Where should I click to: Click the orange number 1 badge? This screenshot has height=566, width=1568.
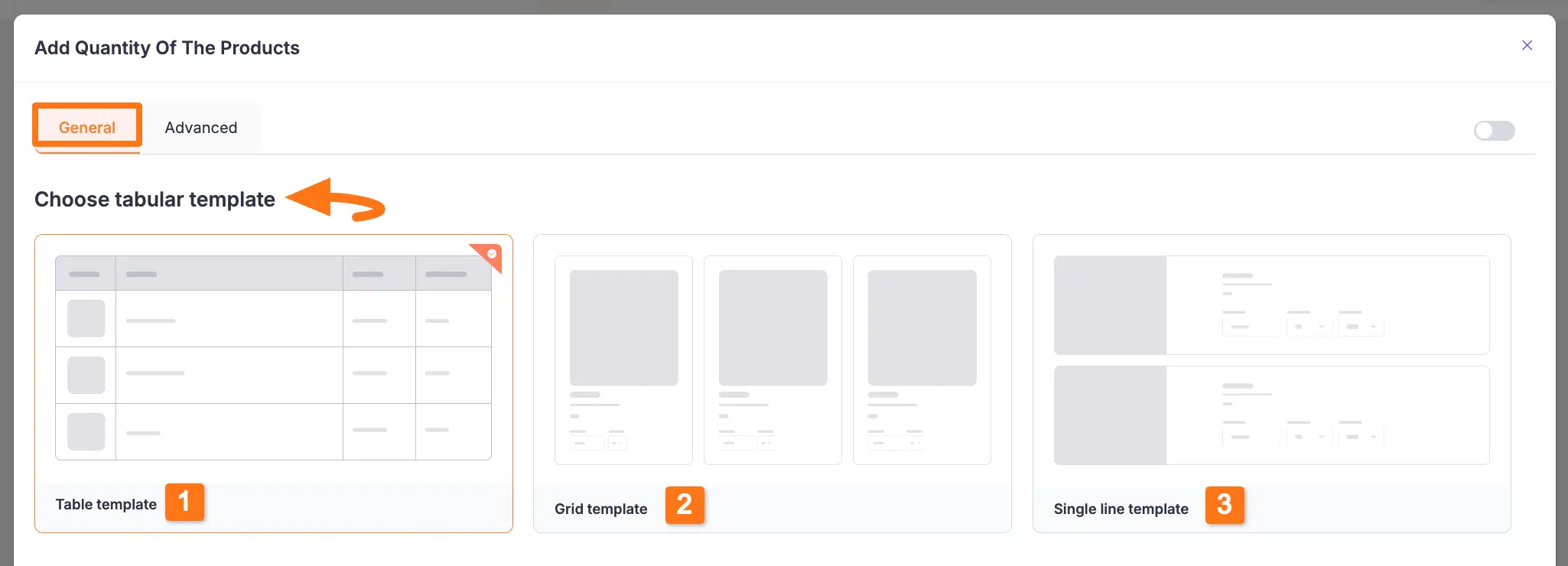(184, 503)
